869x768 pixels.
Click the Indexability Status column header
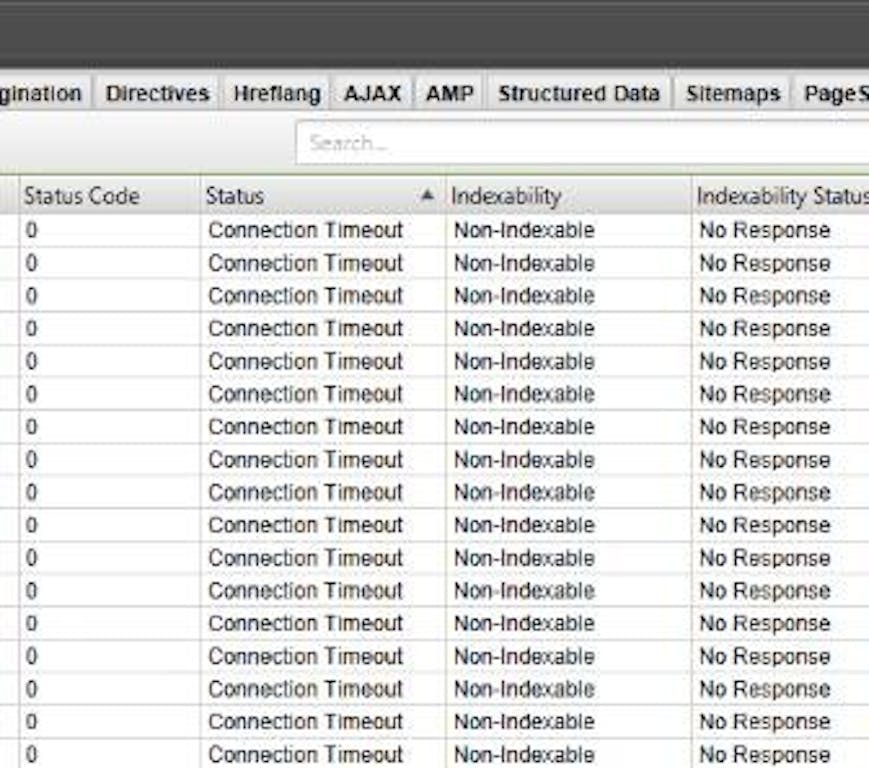[780, 196]
